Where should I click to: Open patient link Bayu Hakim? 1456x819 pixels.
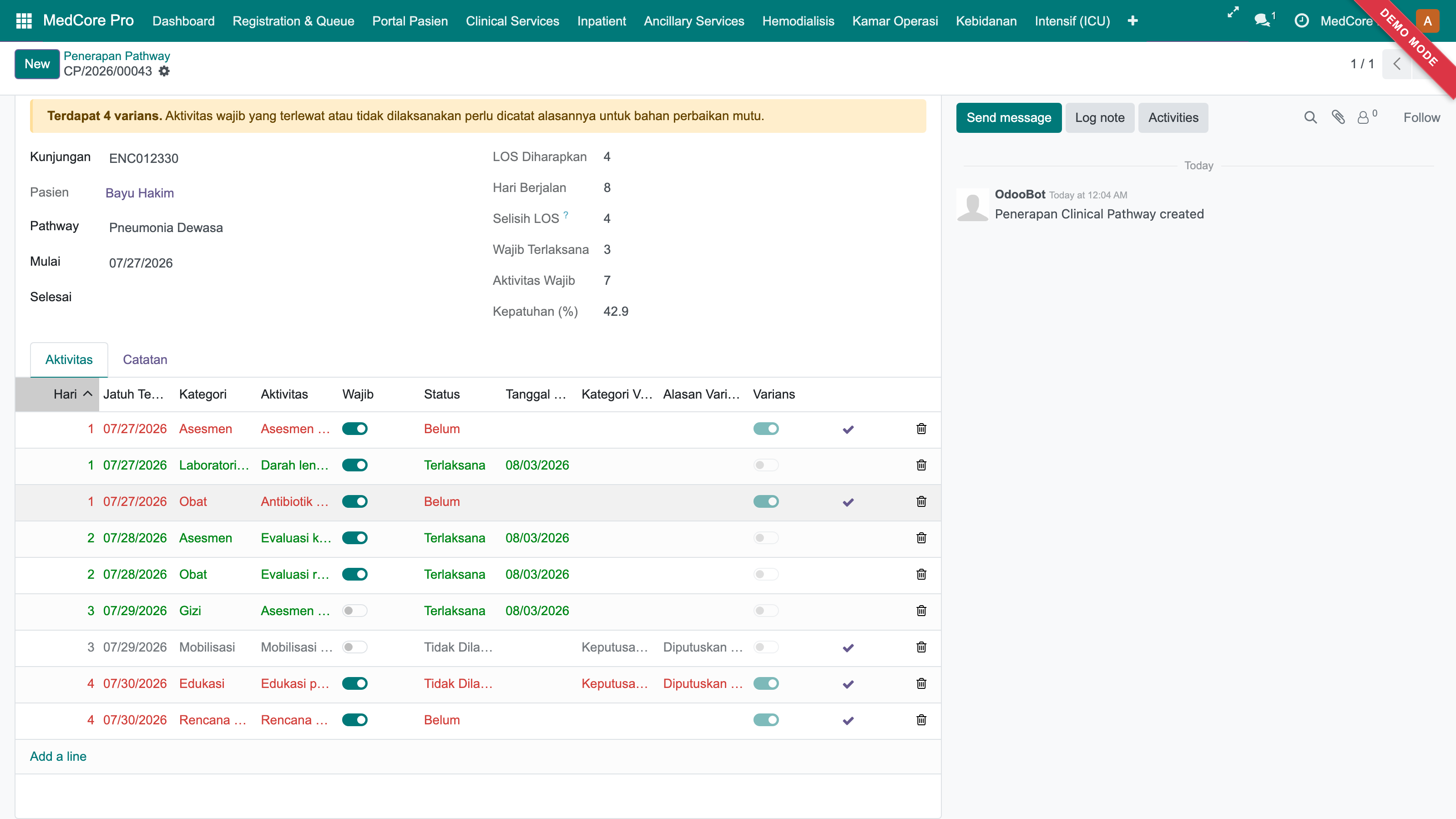[x=140, y=193]
